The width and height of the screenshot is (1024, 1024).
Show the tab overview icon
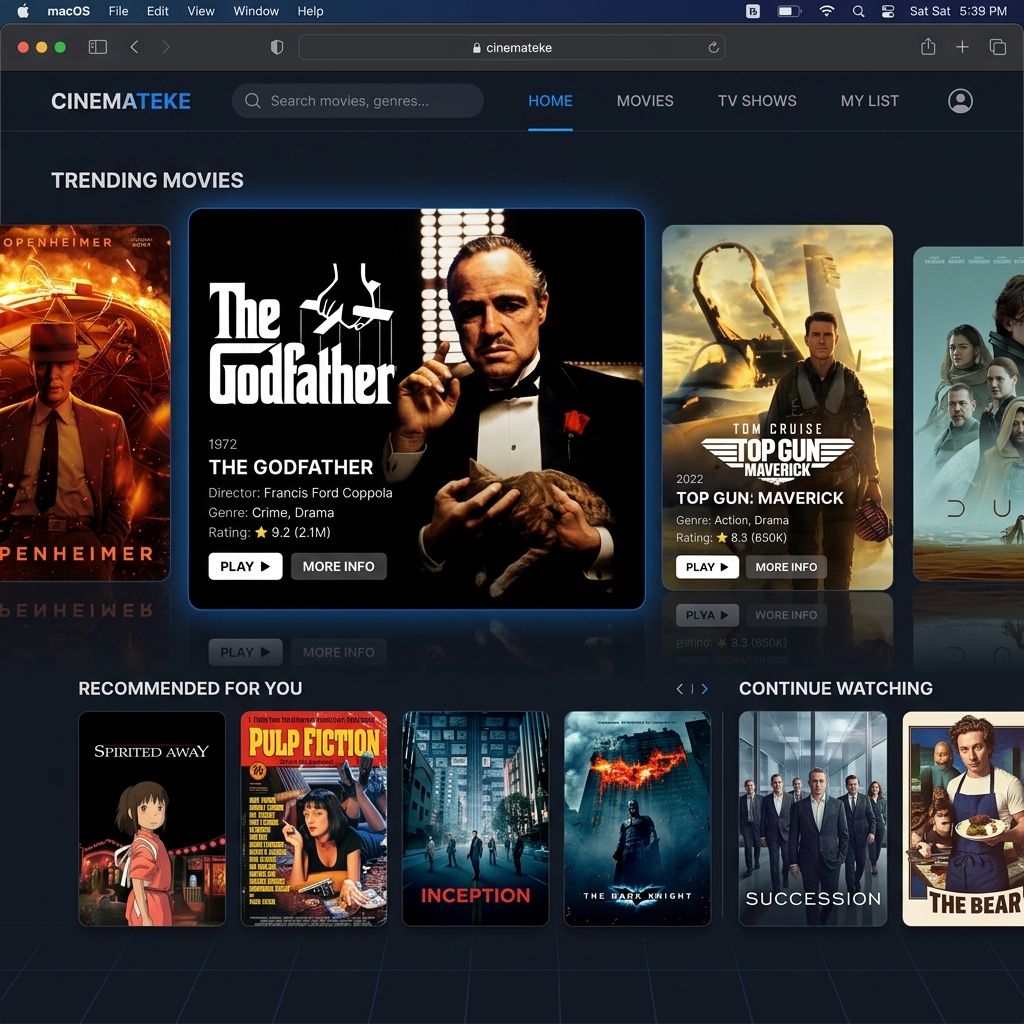pyautogui.click(x=997, y=47)
